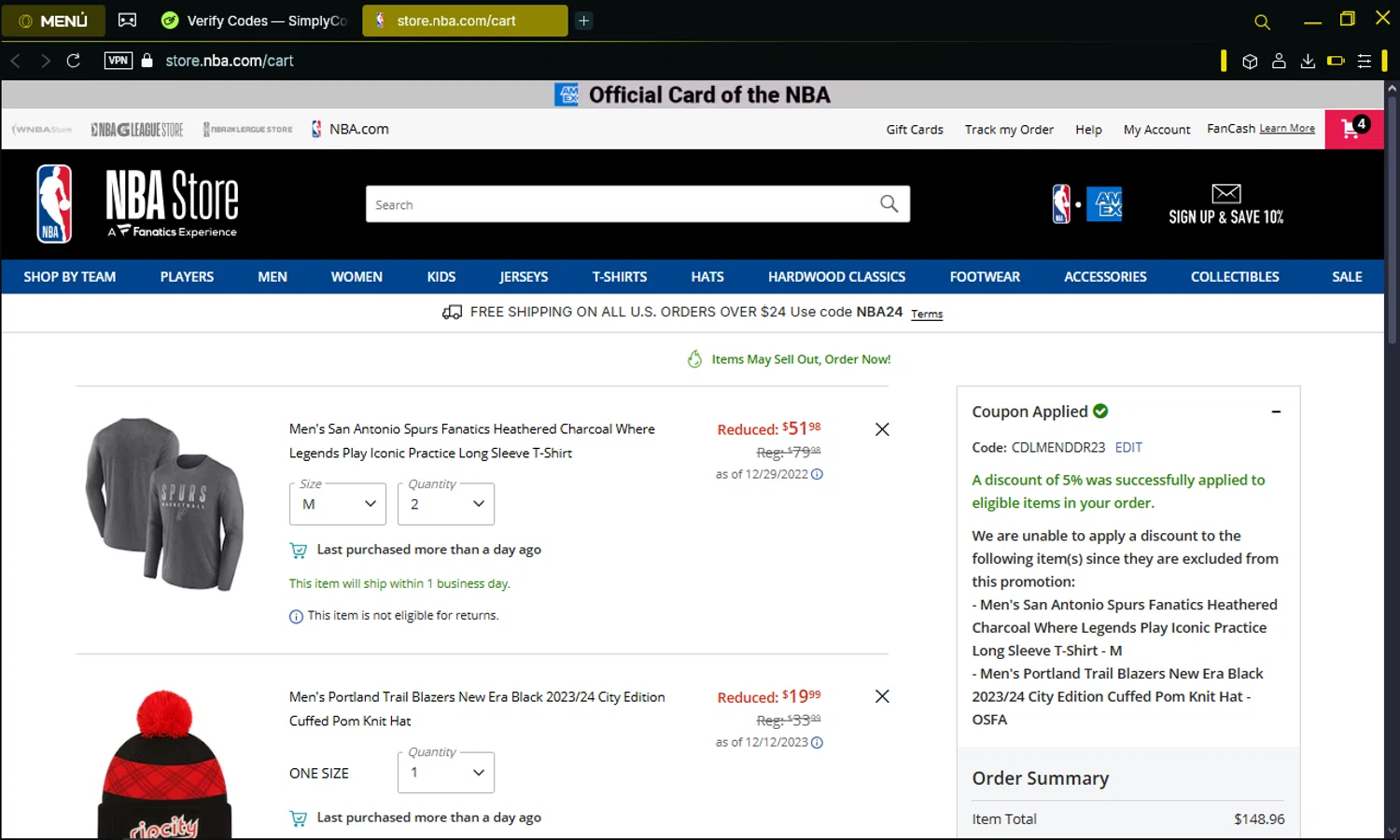Click the Official Card of the NBA banner
Image resolution: width=1400 pixels, height=840 pixels.
pyautogui.click(x=693, y=94)
